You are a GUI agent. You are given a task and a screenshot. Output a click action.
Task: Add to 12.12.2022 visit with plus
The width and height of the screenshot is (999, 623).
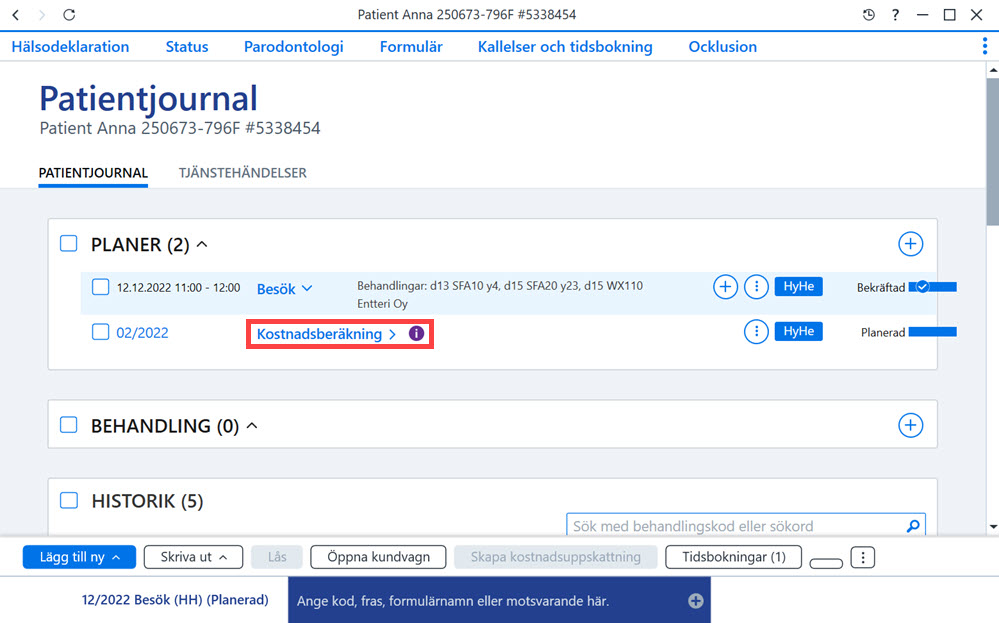725,287
